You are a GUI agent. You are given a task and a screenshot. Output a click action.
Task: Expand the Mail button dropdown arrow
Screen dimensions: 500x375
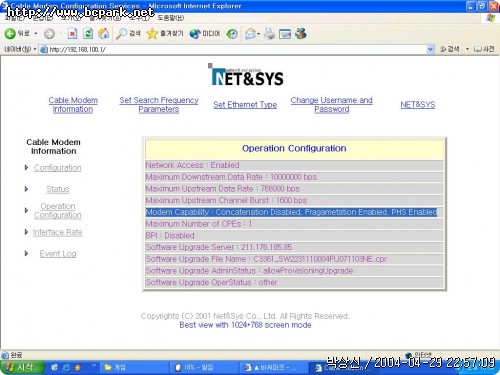click(259, 34)
